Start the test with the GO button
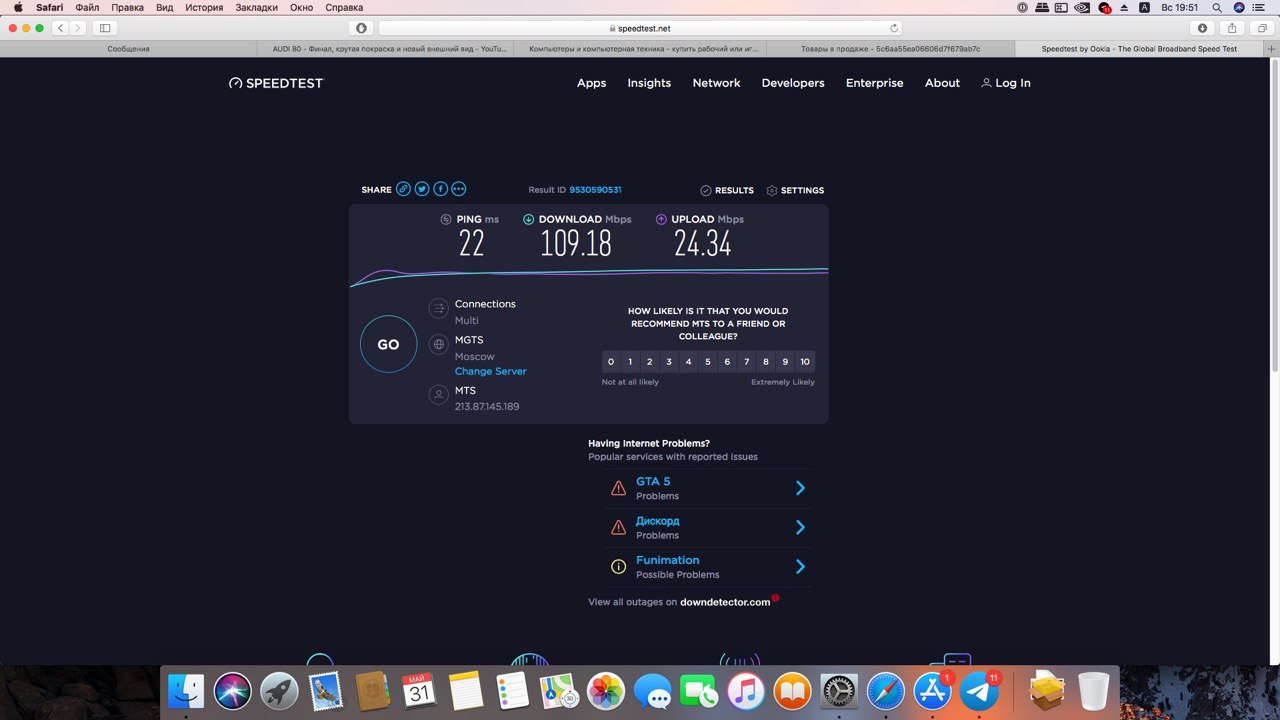This screenshot has width=1280, height=720. 388,344
